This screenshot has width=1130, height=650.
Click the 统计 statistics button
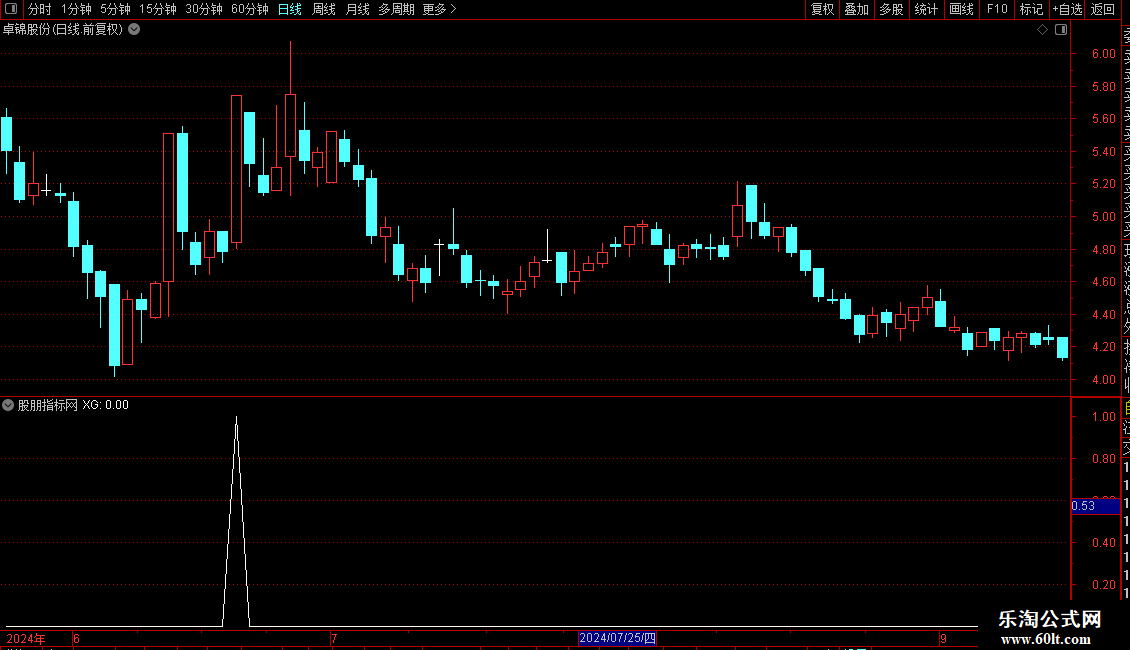point(926,9)
